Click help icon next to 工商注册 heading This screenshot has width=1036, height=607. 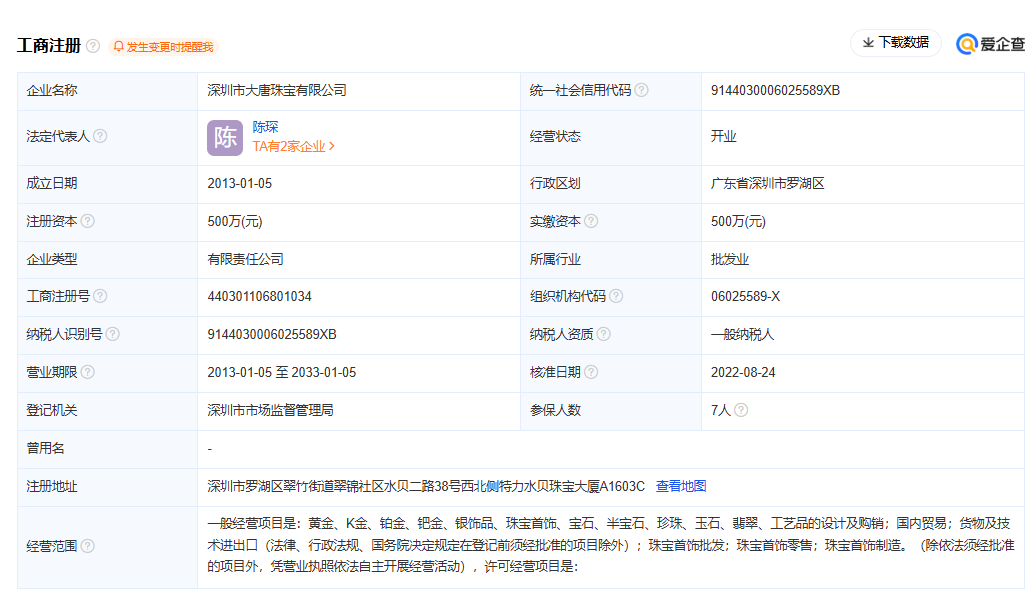click(x=93, y=46)
